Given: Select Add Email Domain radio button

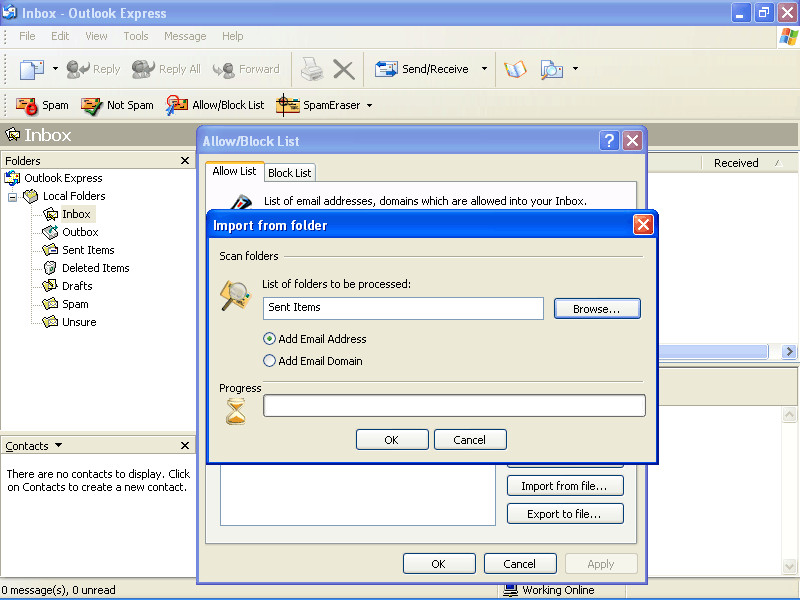Looking at the screenshot, I should pyautogui.click(x=269, y=361).
